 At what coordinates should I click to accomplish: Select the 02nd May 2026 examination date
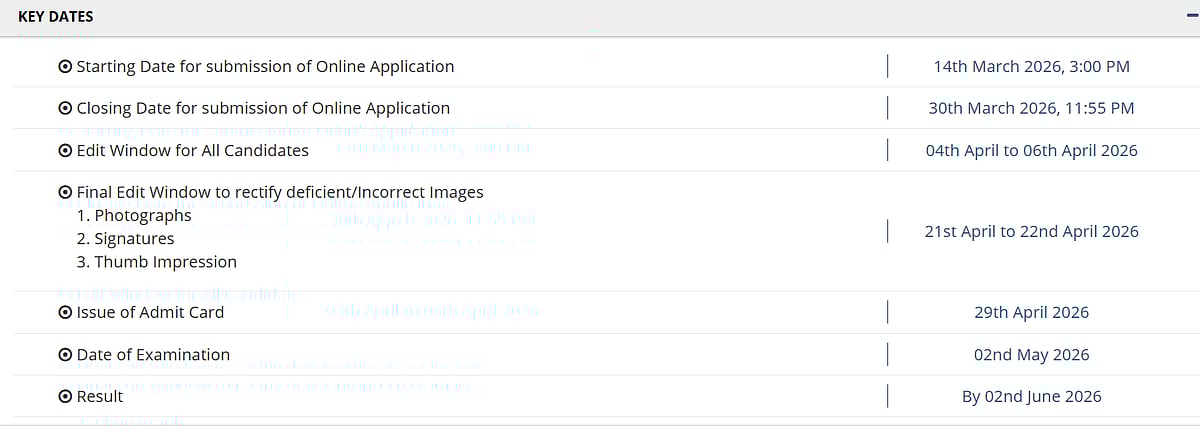click(x=1031, y=355)
